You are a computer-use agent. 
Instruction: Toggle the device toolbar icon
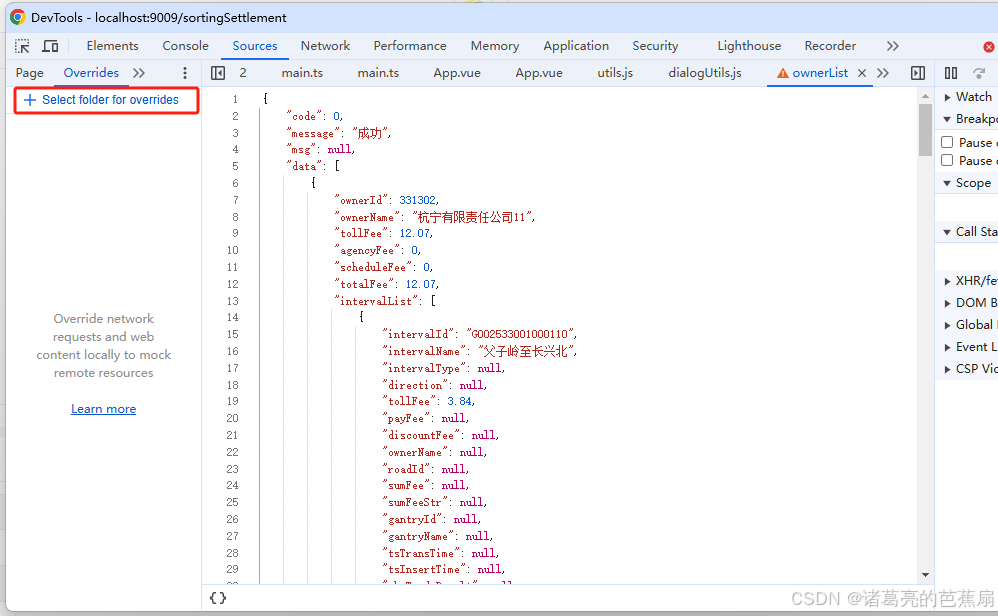point(50,46)
